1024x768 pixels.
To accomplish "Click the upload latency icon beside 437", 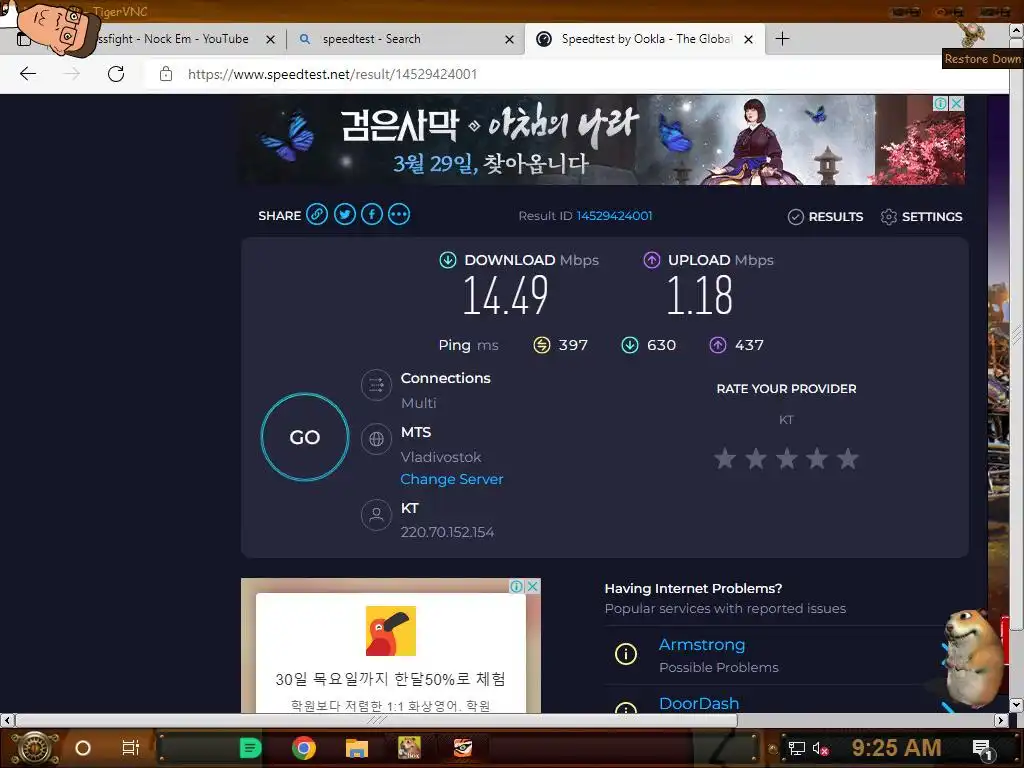I will [718, 345].
